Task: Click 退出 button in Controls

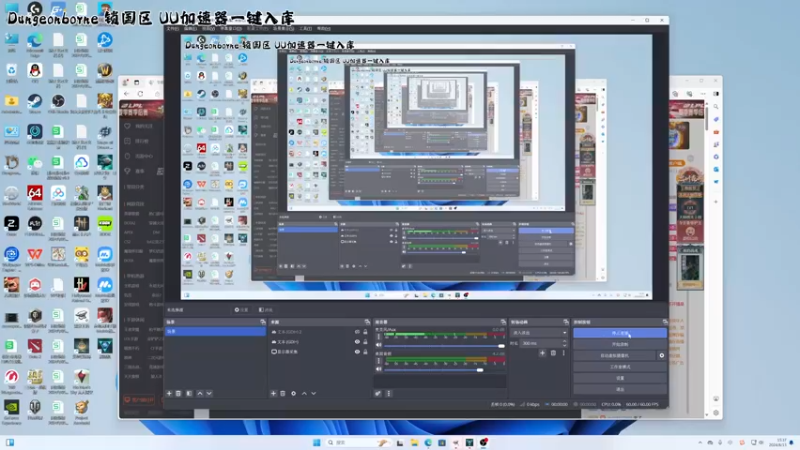Action: 620,389
